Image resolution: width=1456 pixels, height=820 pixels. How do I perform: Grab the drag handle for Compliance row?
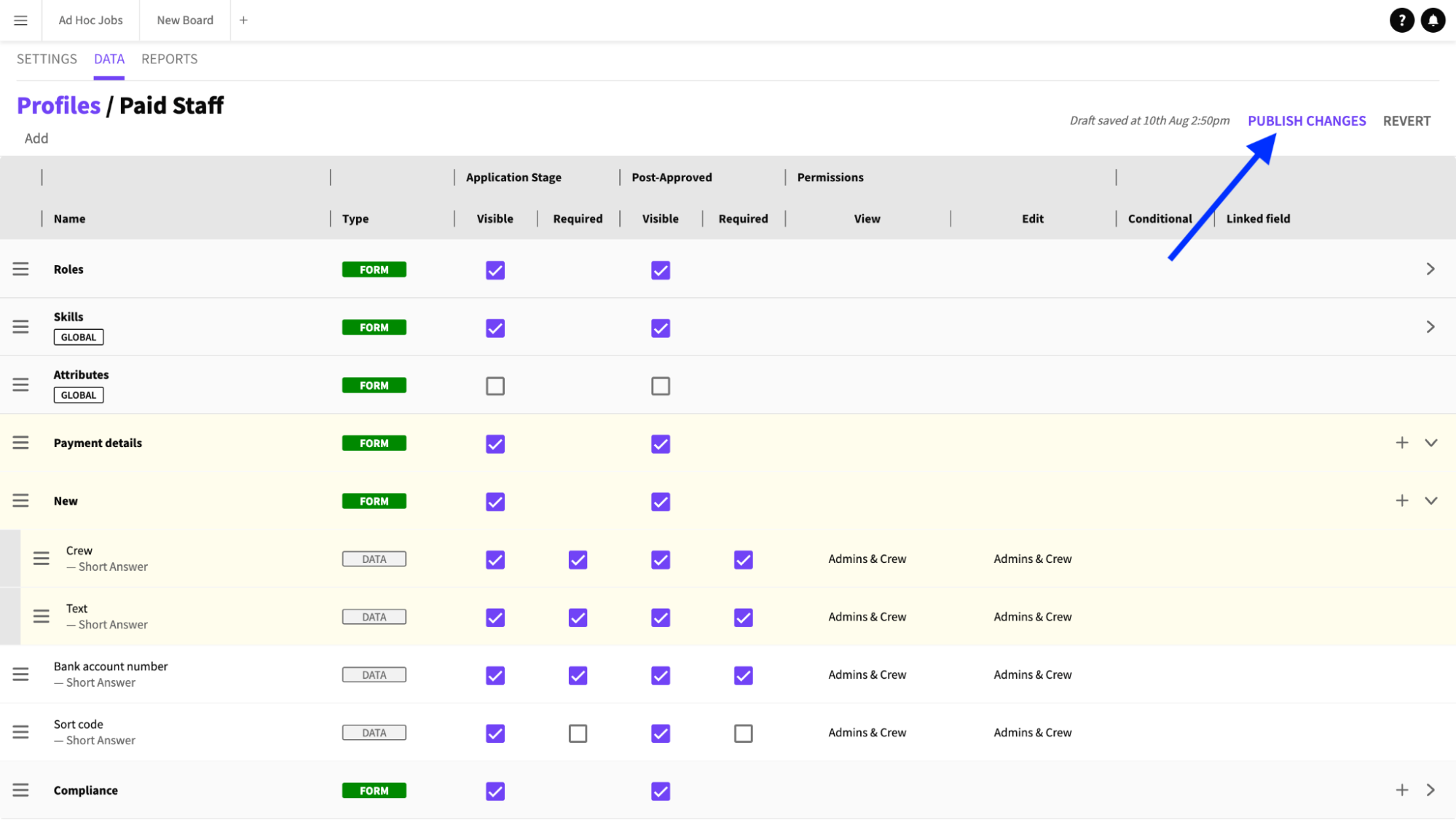tap(20, 790)
